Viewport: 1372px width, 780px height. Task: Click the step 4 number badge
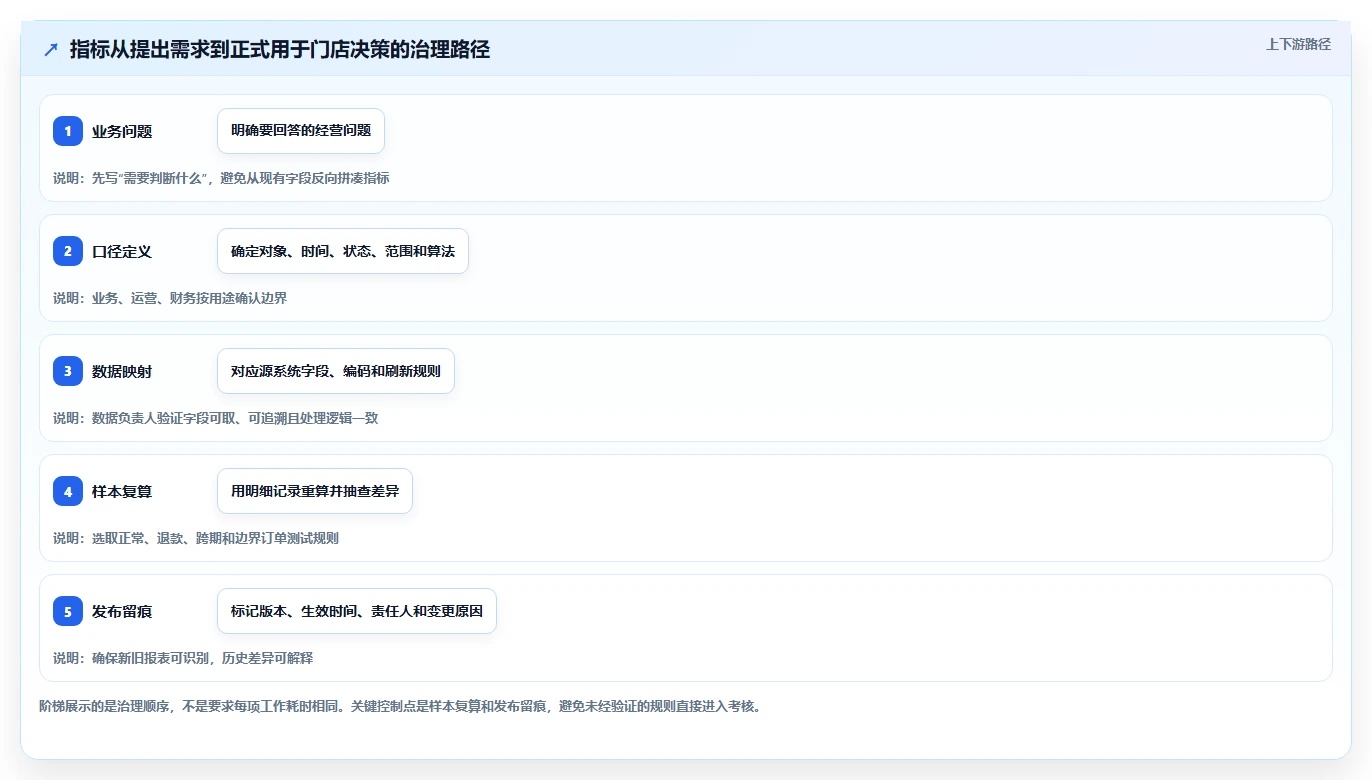(x=68, y=491)
